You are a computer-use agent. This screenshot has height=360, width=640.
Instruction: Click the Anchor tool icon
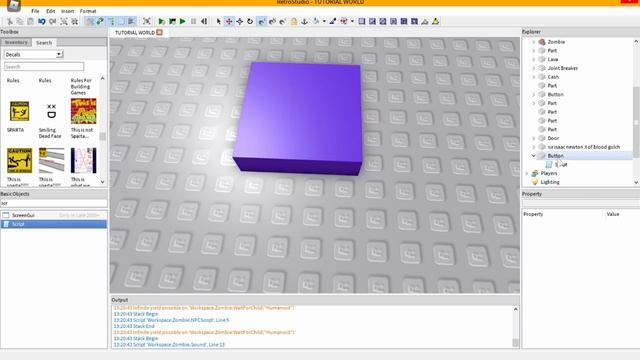304,21
